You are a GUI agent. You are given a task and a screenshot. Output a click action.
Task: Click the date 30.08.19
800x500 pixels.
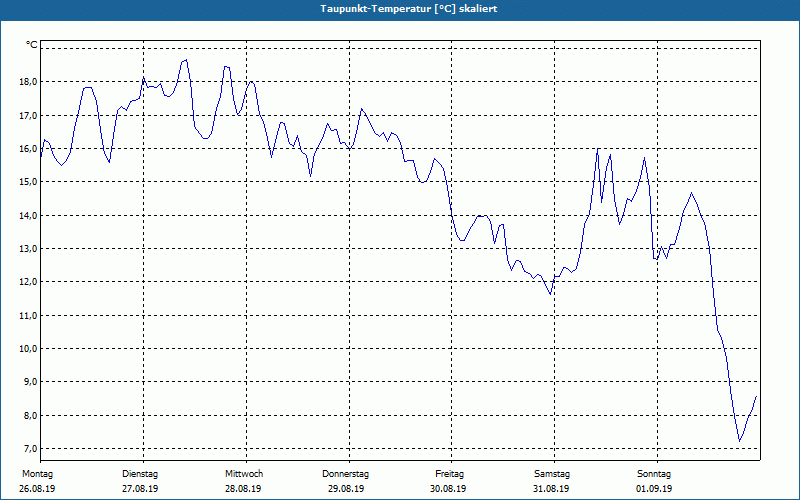[448, 489]
